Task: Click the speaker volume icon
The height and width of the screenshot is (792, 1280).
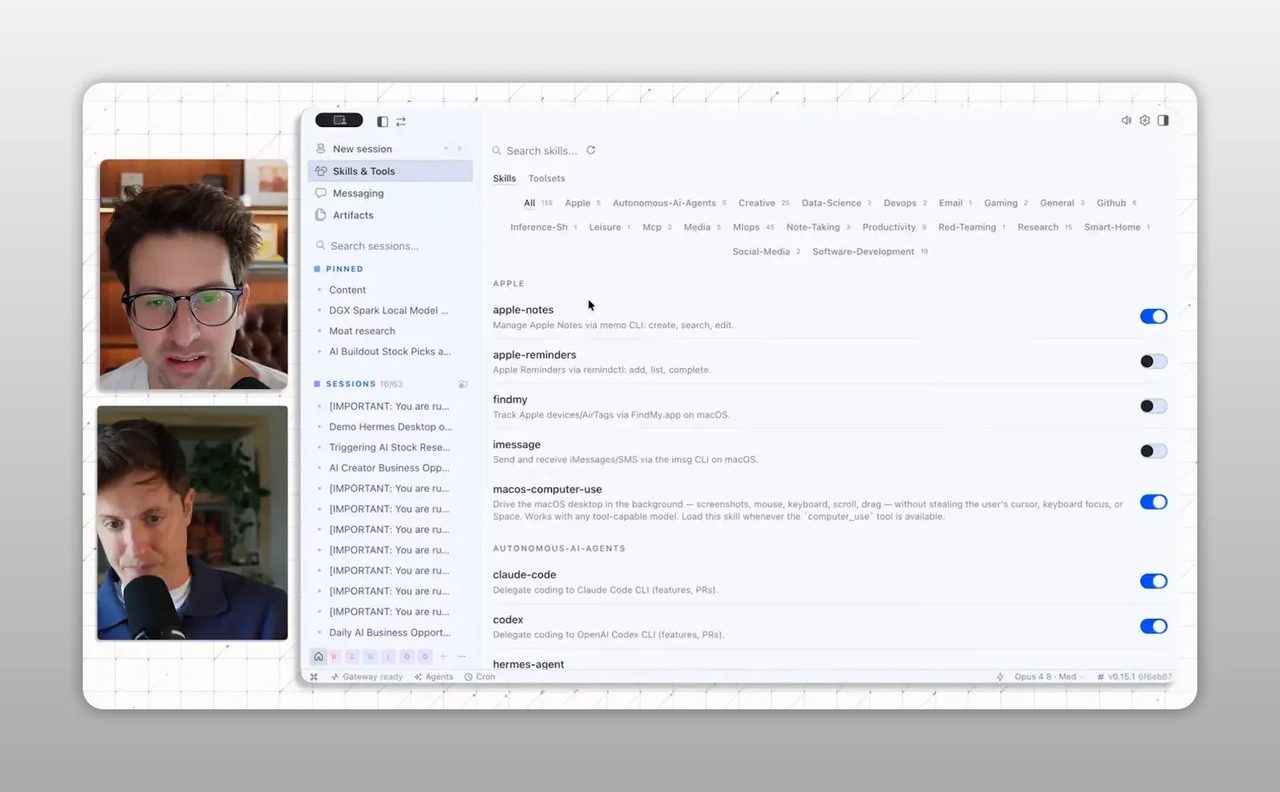Action: tap(1126, 120)
